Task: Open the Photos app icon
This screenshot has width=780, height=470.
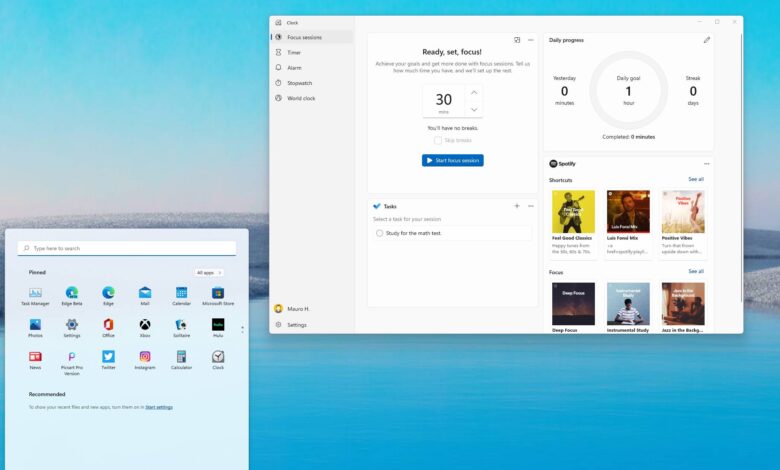Action: point(35,325)
